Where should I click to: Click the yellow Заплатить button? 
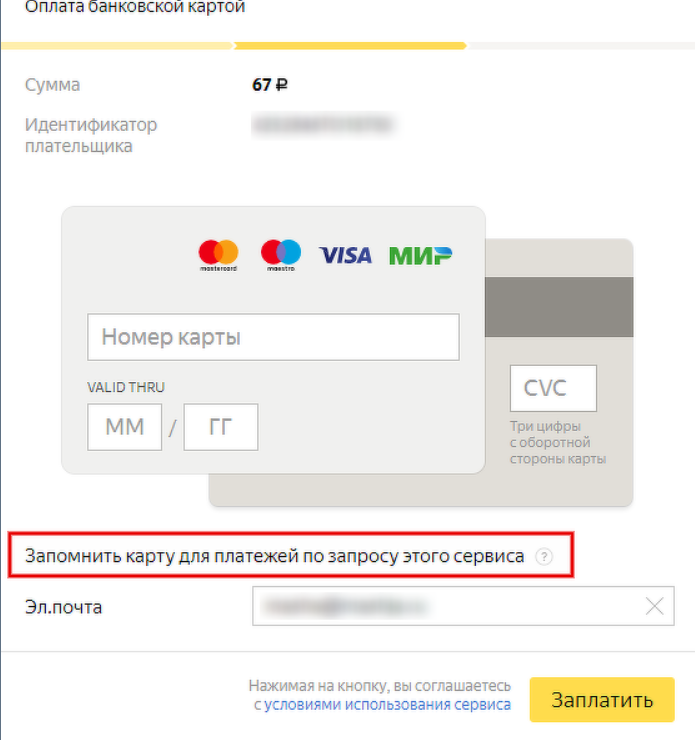click(x=602, y=700)
